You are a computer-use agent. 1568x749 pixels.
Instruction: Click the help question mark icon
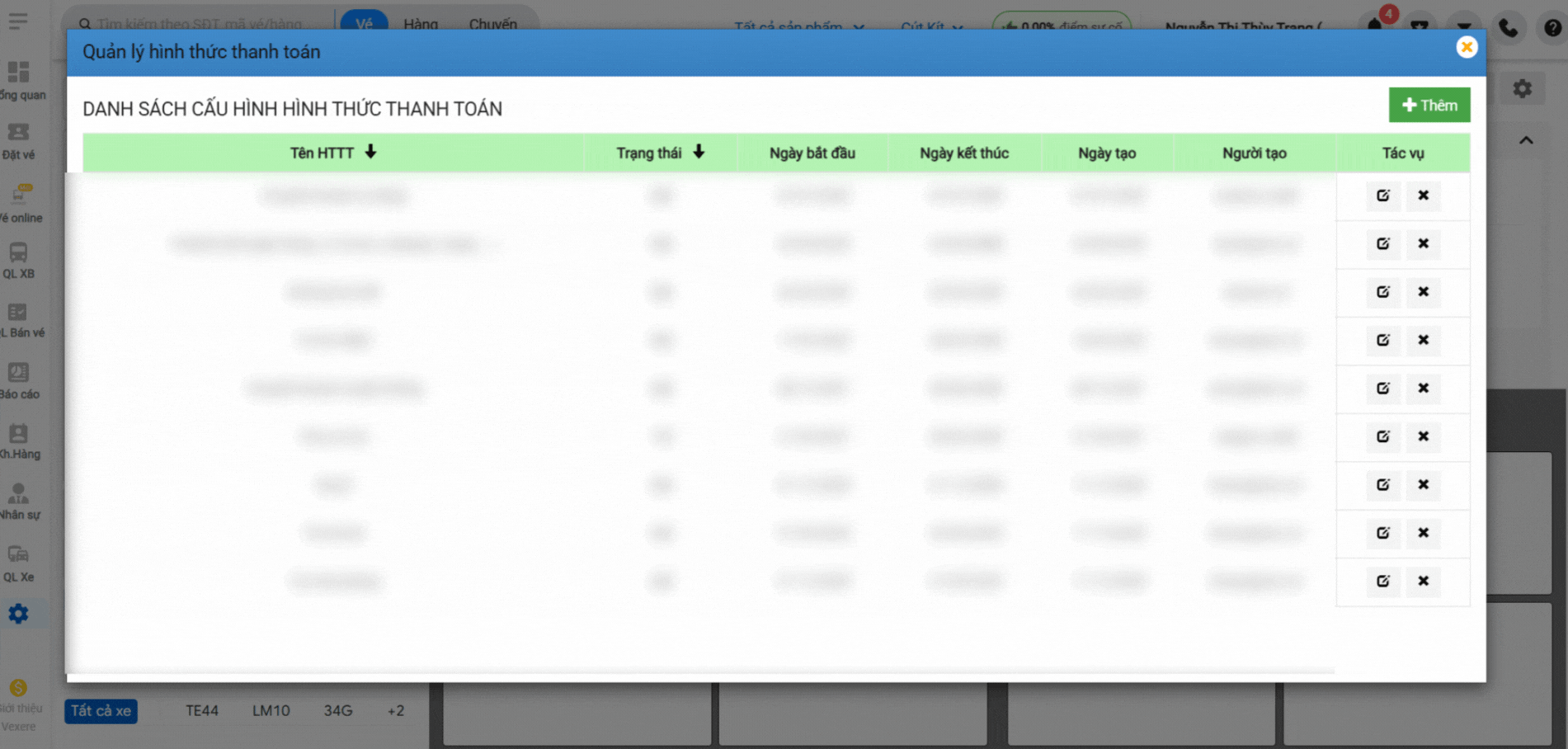point(1552,27)
